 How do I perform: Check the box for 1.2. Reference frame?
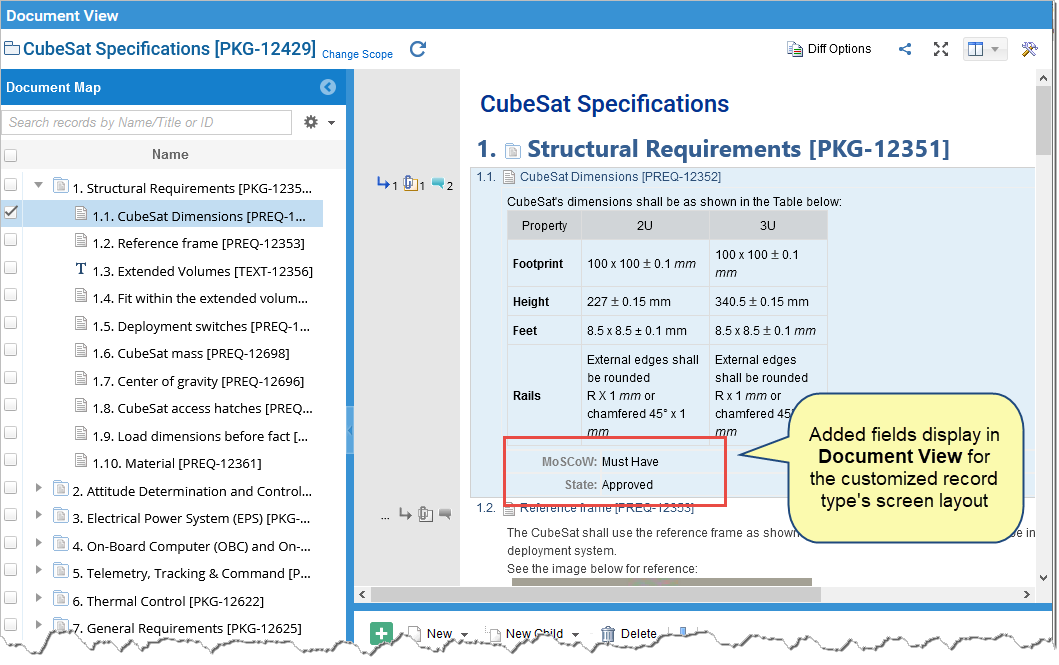pyautogui.click(x=10, y=240)
